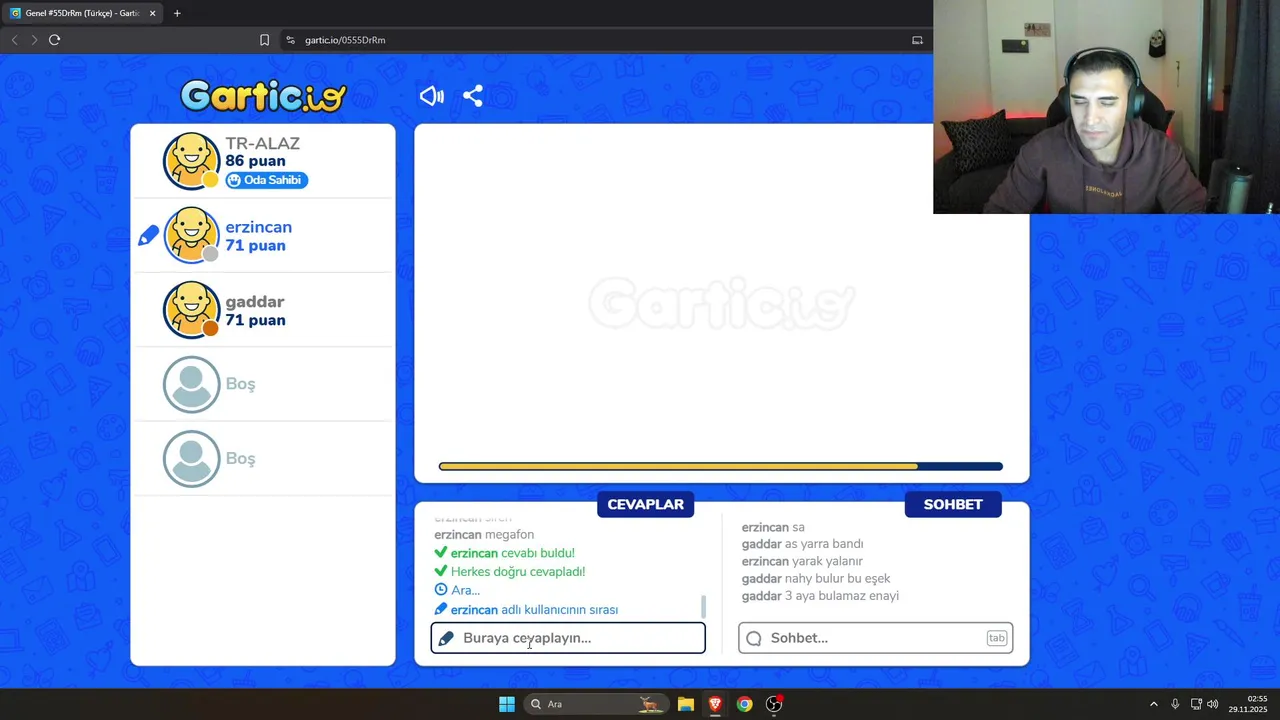This screenshot has width=1280, height=720.
Task: Click the site settings icon in address bar
Action: (x=291, y=40)
